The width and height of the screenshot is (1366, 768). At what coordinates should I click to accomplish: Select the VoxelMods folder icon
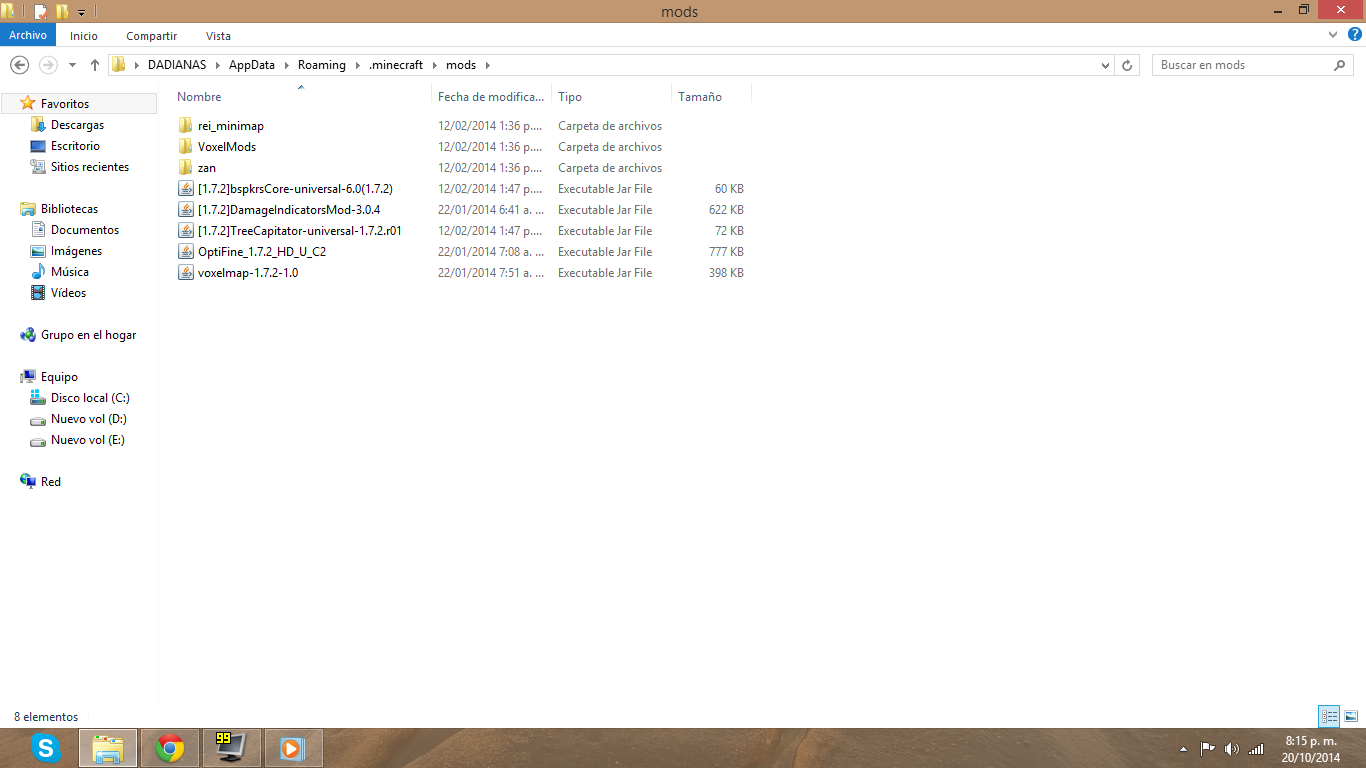[x=185, y=147]
